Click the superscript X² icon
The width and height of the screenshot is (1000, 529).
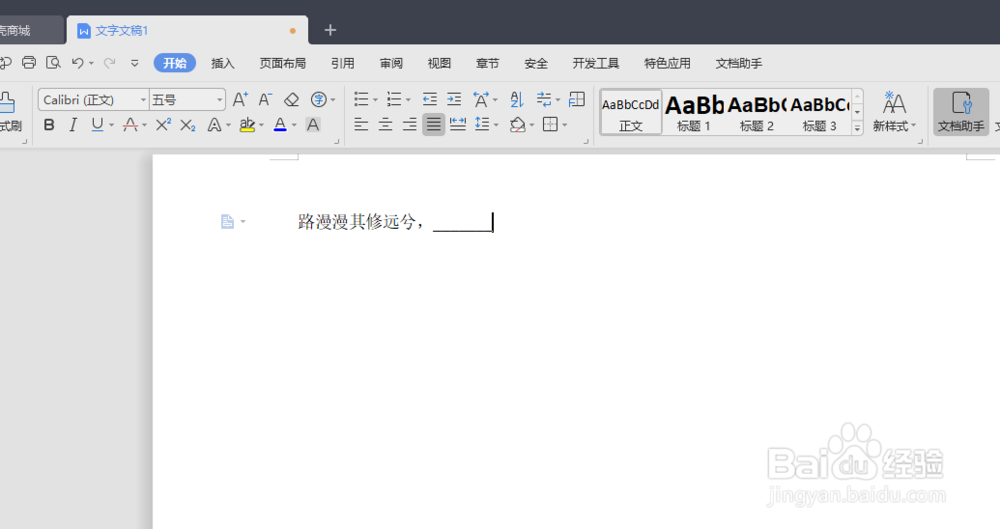coord(163,124)
